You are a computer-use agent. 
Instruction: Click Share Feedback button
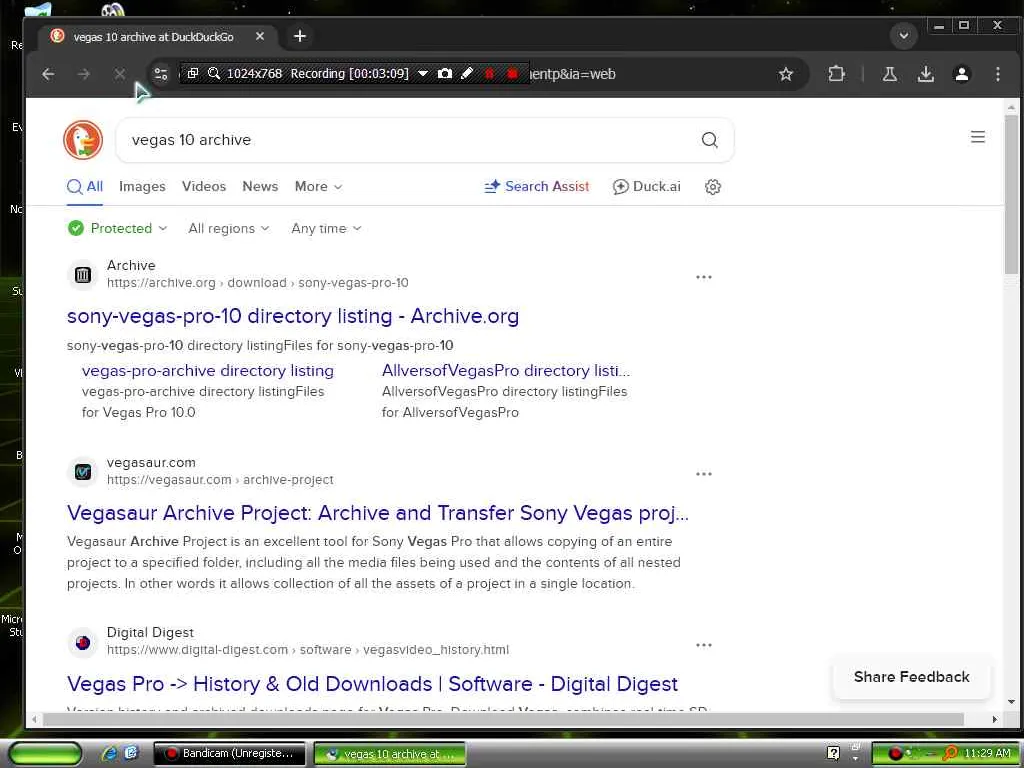pos(911,677)
